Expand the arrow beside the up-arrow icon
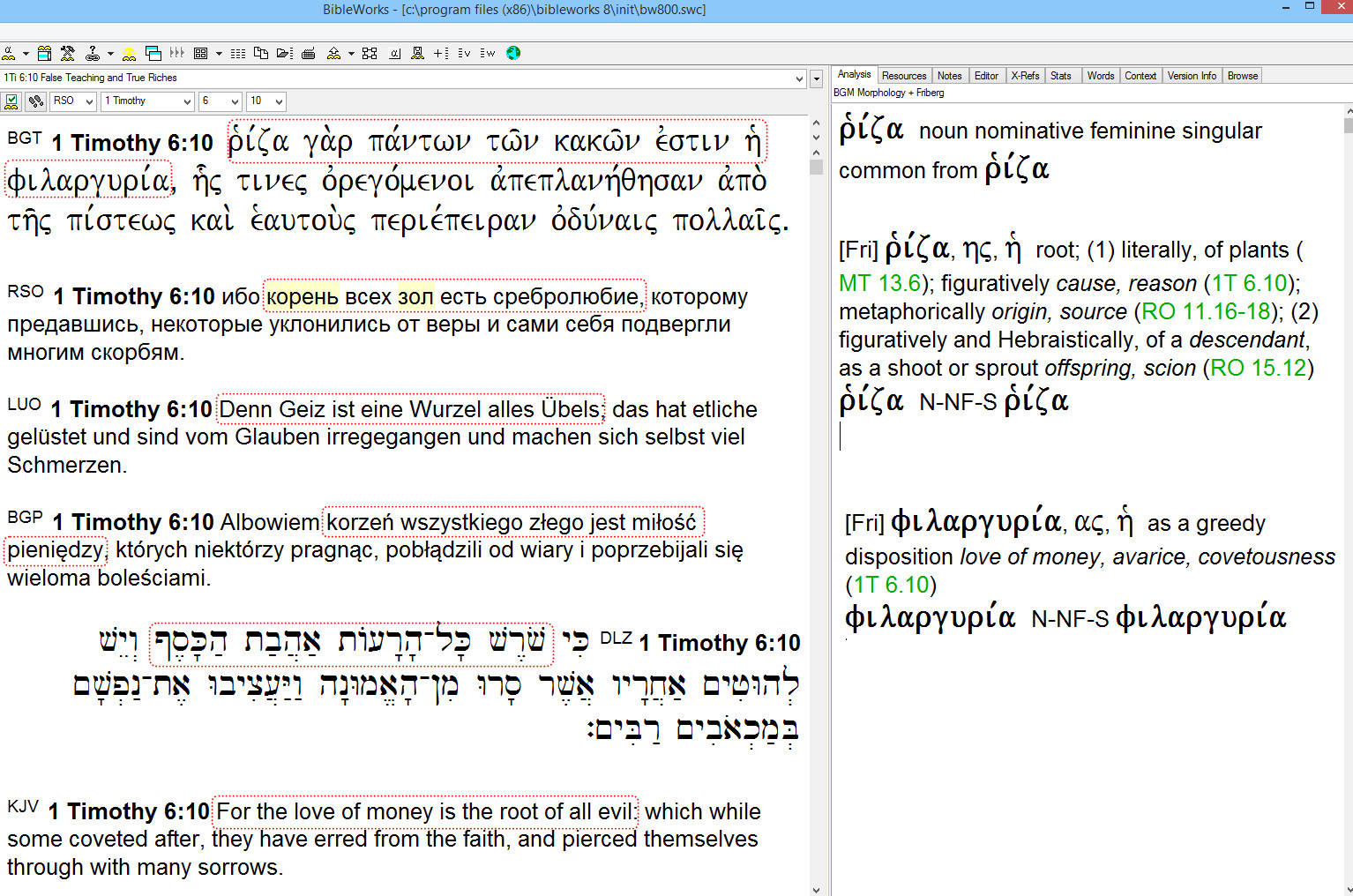This screenshot has width=1353, height=896. point(351,53)
